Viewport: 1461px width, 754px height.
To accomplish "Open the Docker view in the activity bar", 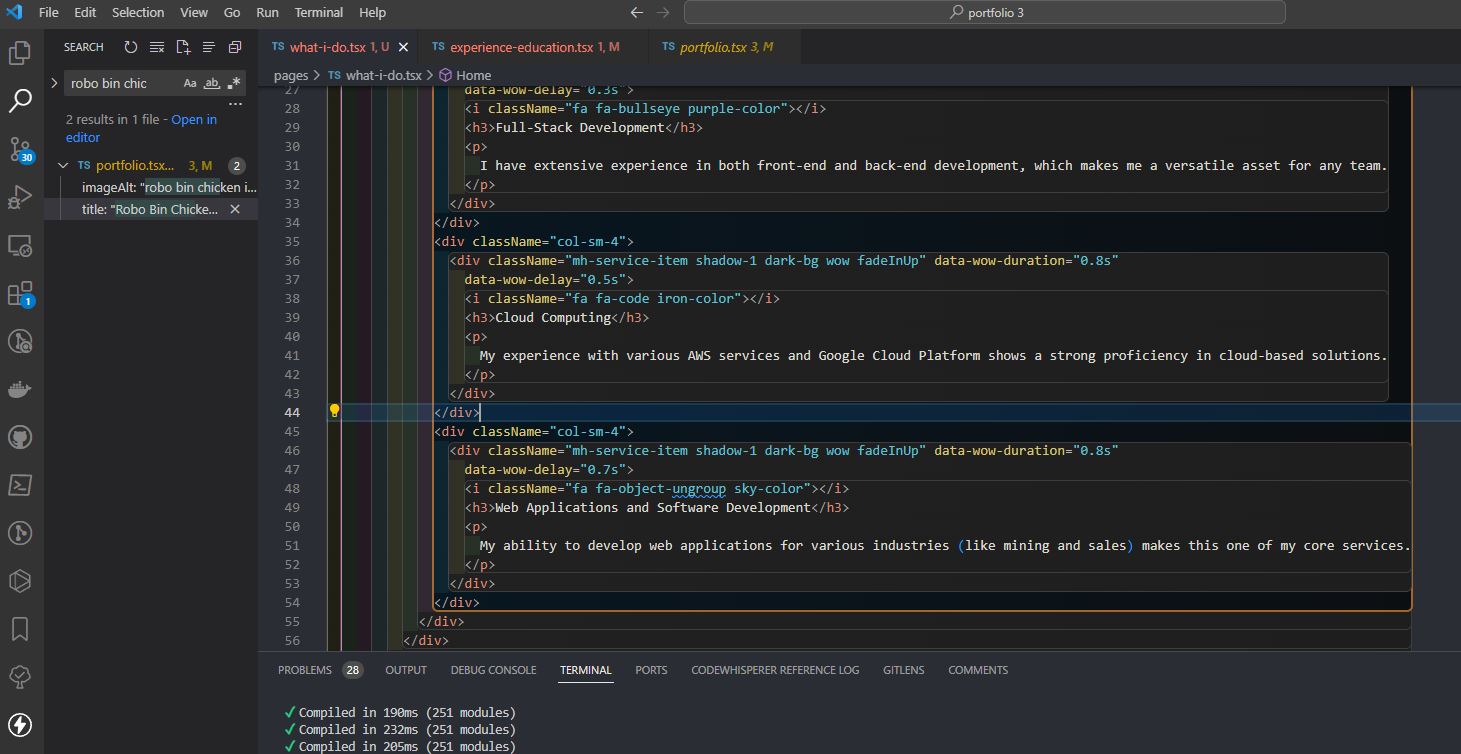I will tap(20, 389).
